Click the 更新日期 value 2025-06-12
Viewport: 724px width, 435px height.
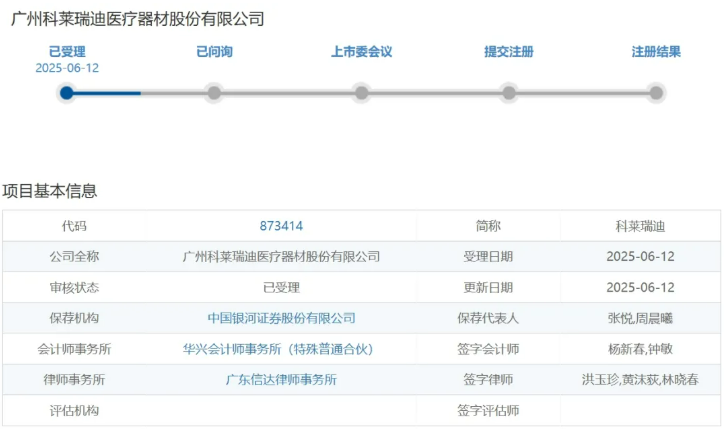click(640, 287)
